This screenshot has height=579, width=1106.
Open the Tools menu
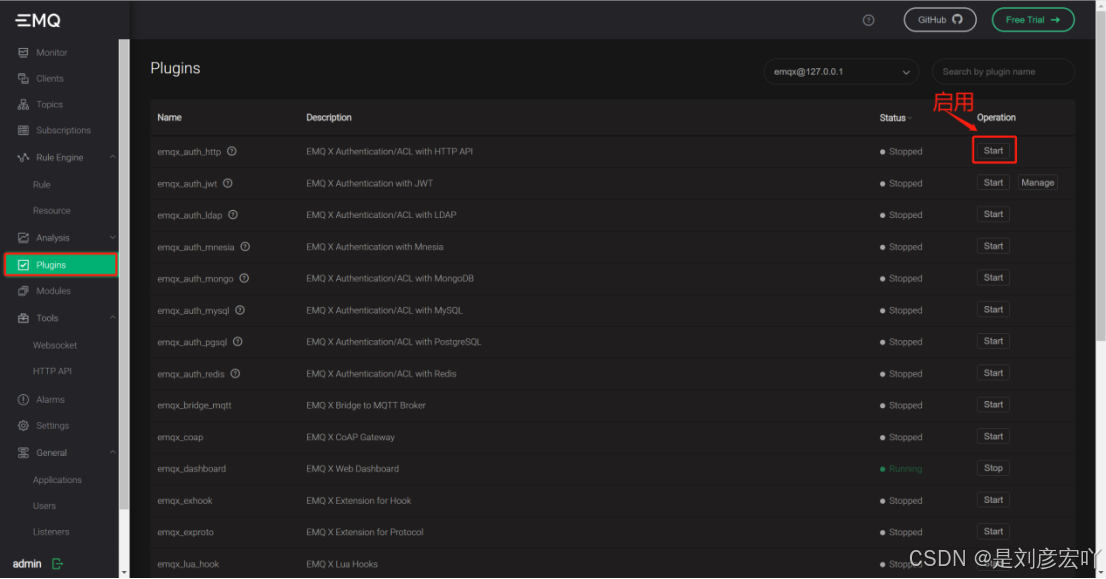[47, 318]
